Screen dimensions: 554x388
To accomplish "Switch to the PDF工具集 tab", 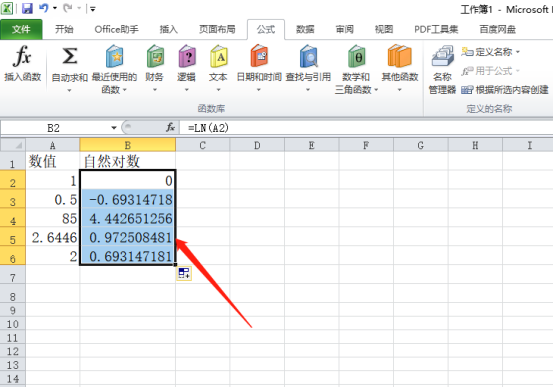I will [x=436, y=29].
